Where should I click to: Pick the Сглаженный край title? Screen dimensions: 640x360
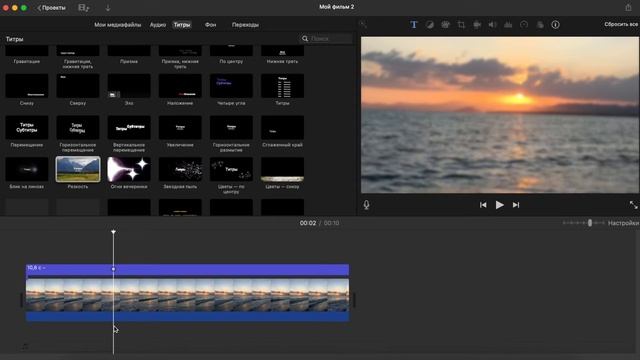pos(282,127)
